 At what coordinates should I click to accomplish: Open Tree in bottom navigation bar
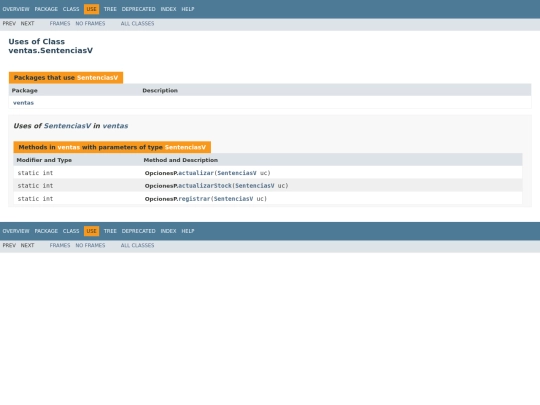click(110, 231)
